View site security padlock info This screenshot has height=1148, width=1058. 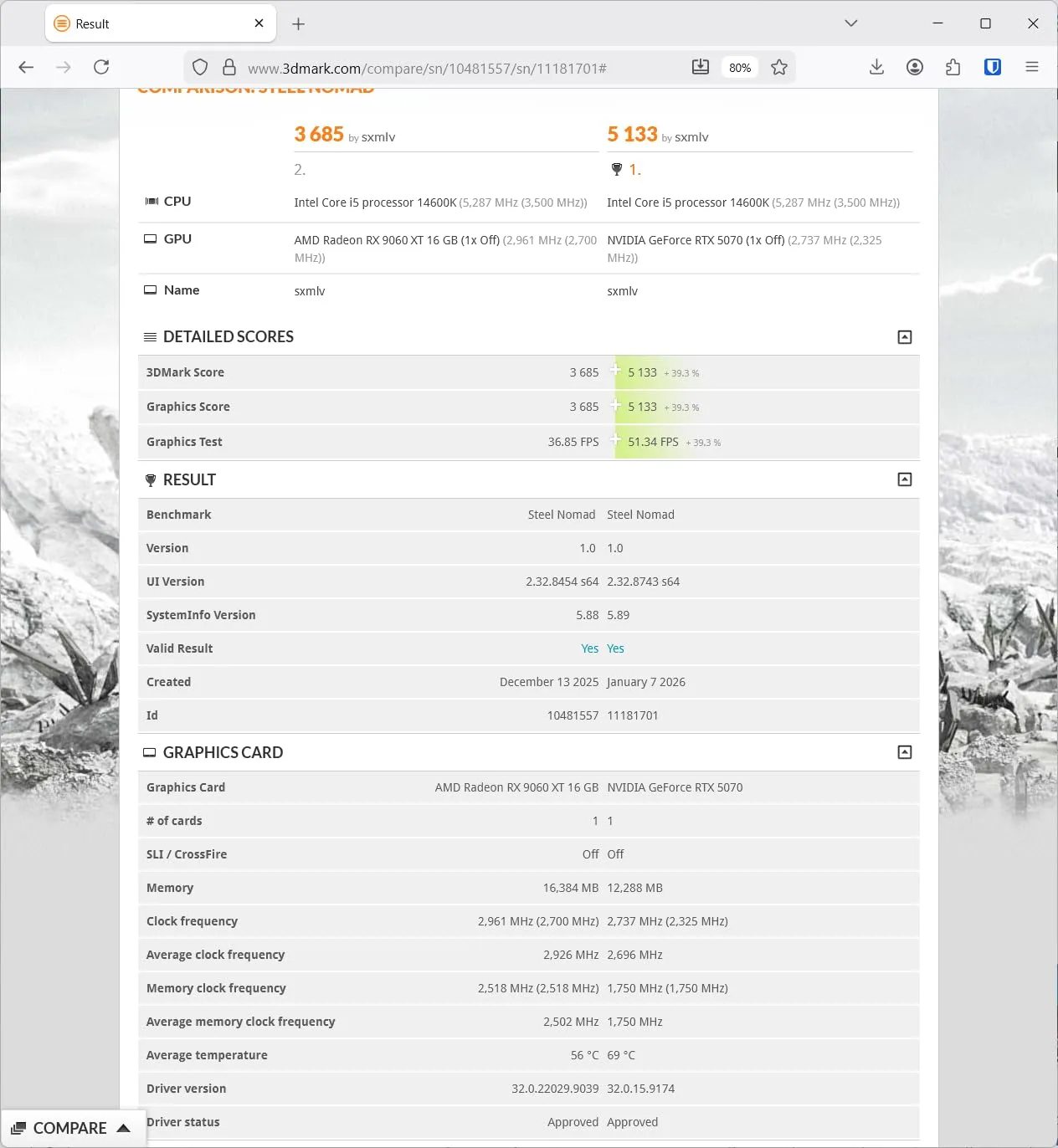229,68
